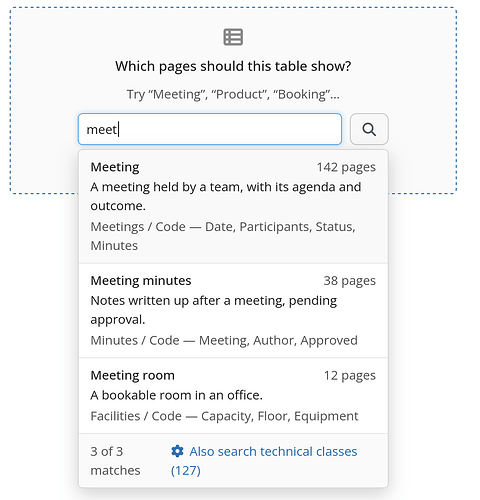480x500 pixels.
Task: Click "Minutes / Code — Meeting, Author, Approved" line
Action: (224, 341)
